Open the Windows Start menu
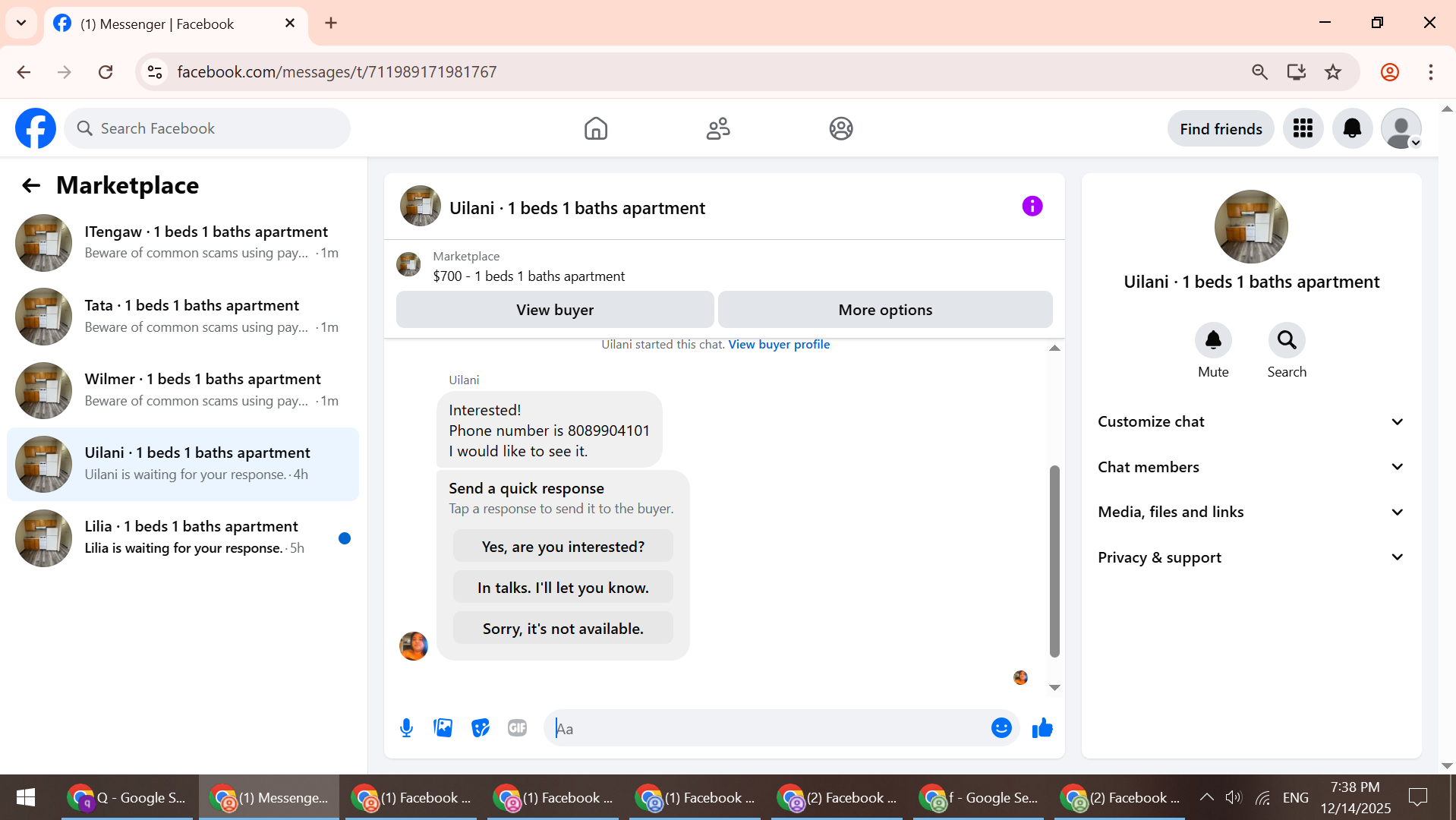The height and width of the screenshot is (820, 1456). (x=26, y=797)
